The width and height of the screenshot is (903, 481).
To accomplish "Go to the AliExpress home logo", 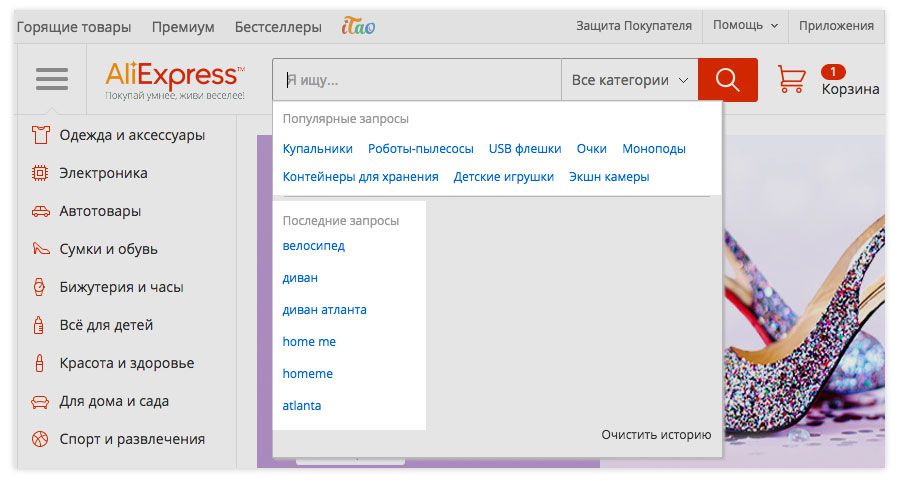I will (x=175, y=81).
